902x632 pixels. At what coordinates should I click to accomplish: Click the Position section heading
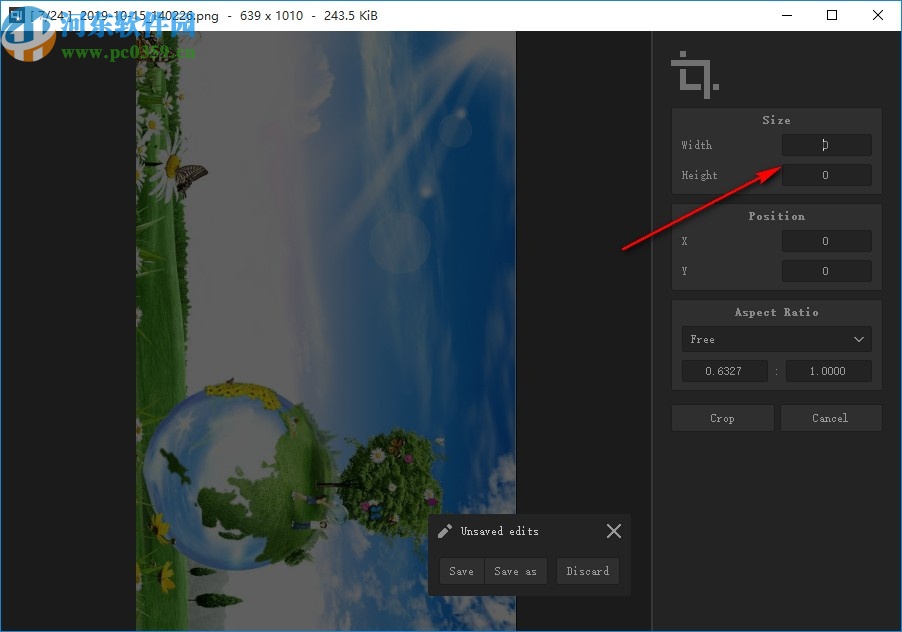point(777,216)
